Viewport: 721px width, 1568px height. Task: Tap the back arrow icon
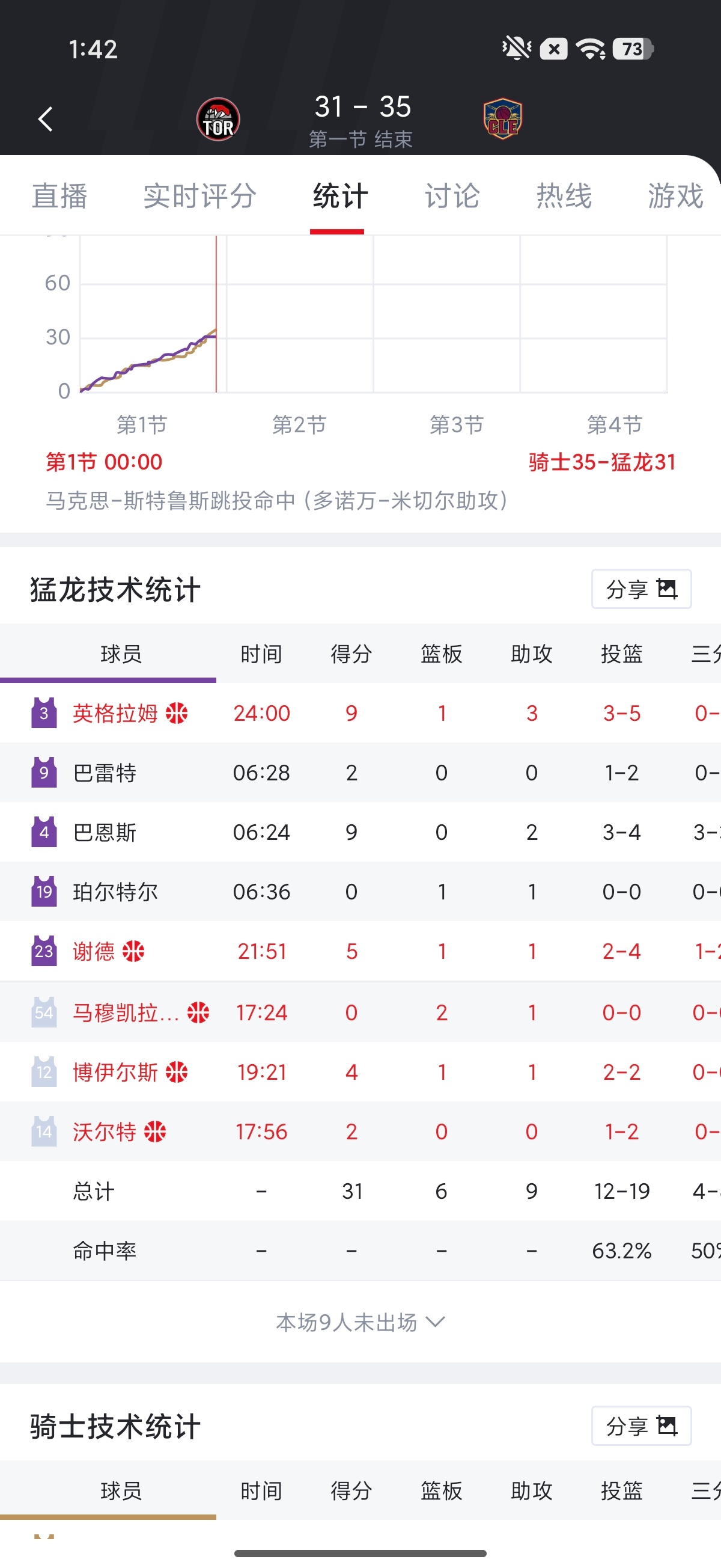pos(46,118)
